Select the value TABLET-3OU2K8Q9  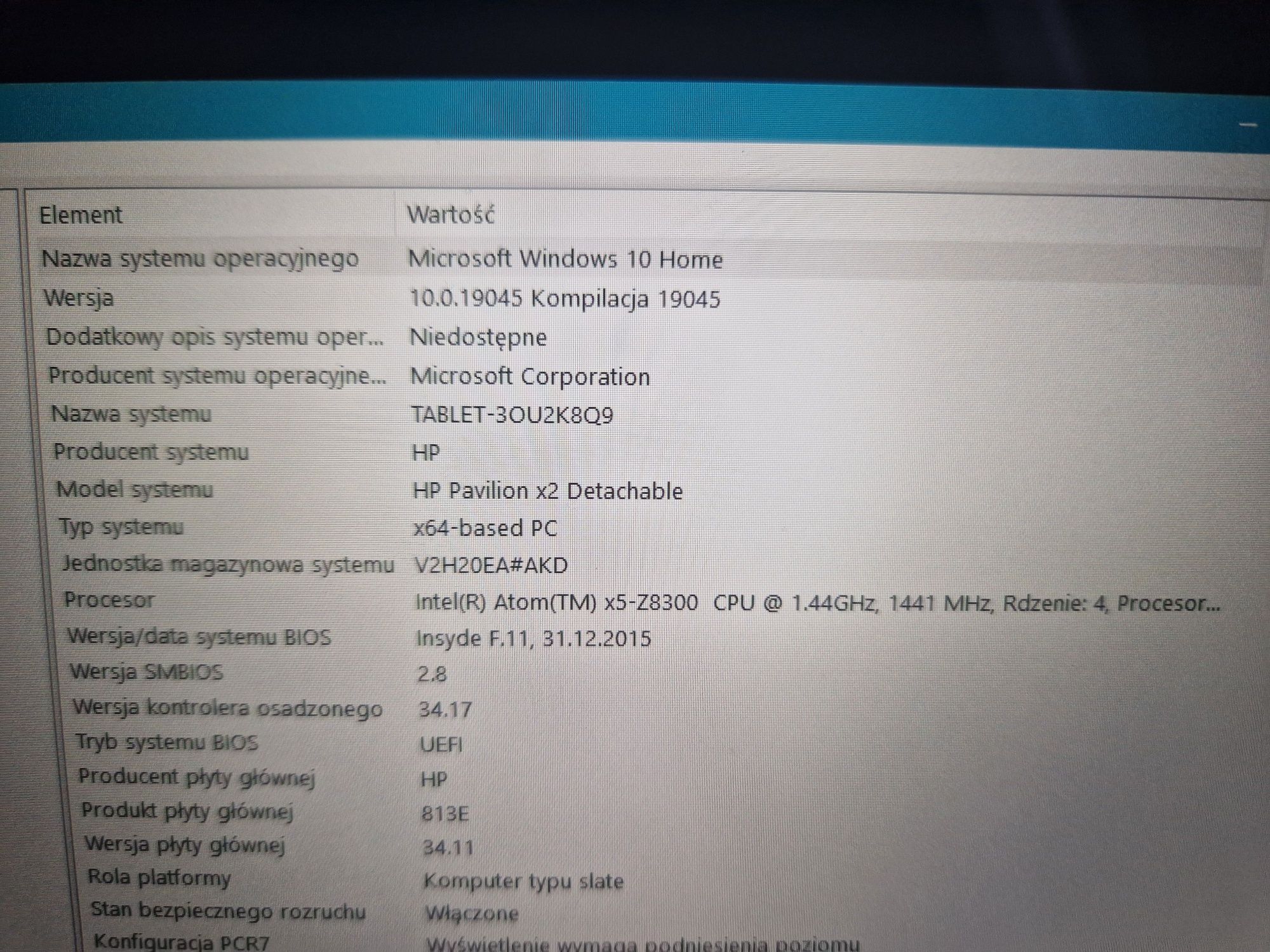512,415
